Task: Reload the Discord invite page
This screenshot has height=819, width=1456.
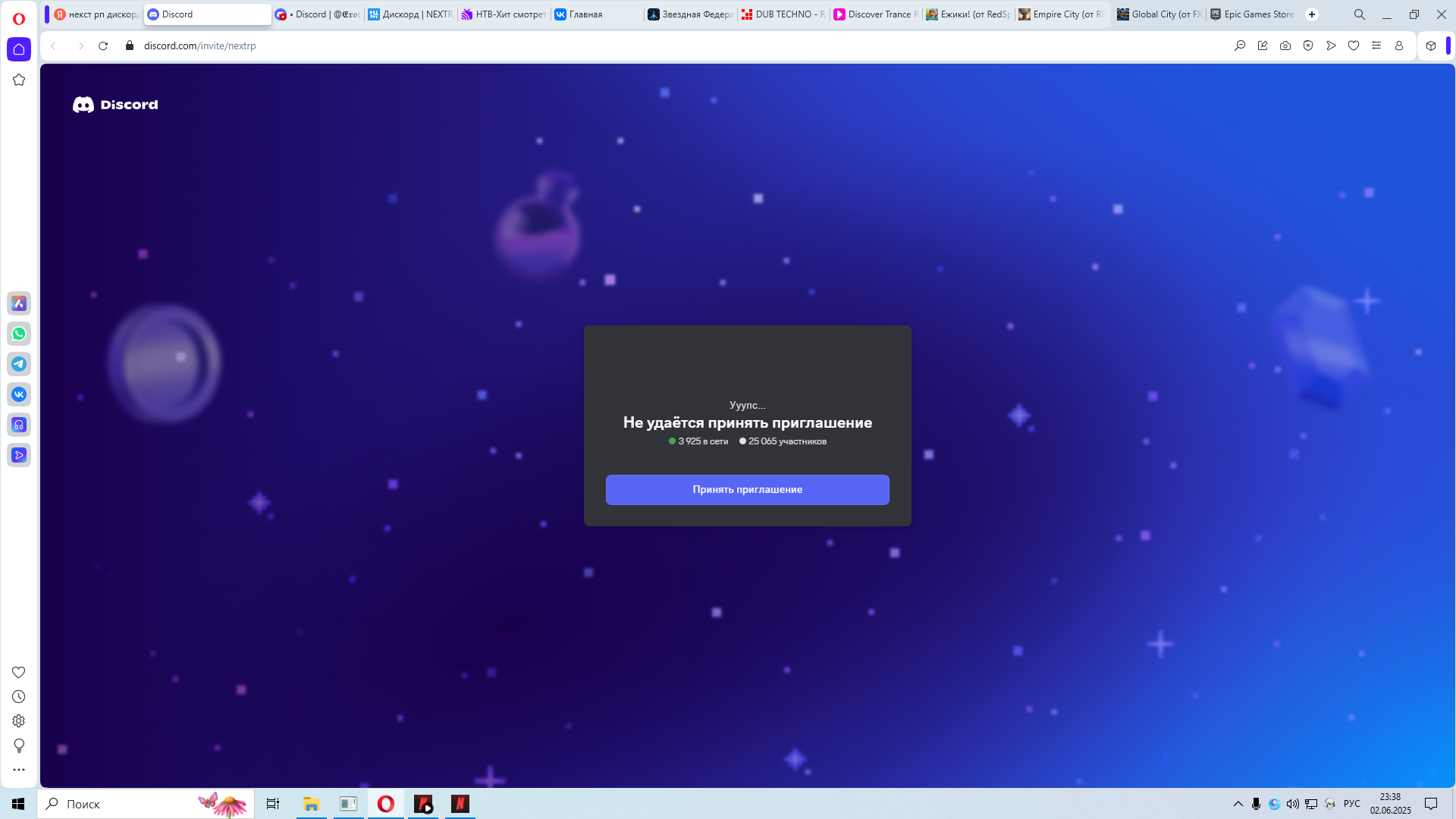Action: pyautogui.click(x=103, y=46)
